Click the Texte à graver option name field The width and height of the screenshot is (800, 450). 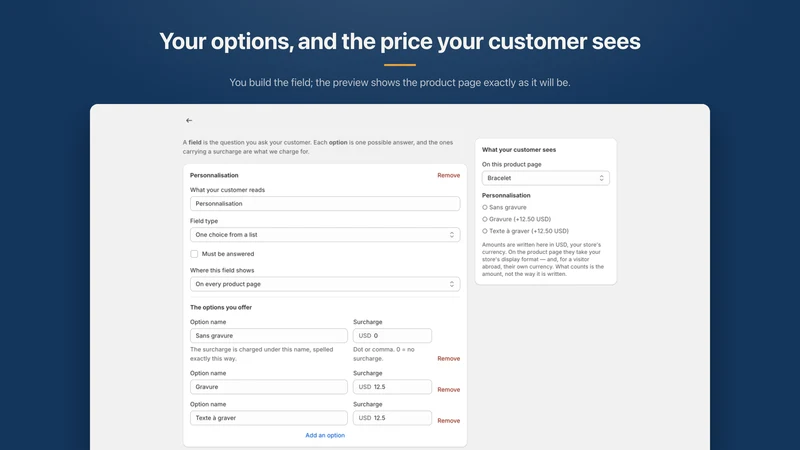click(x=269, y=418)
